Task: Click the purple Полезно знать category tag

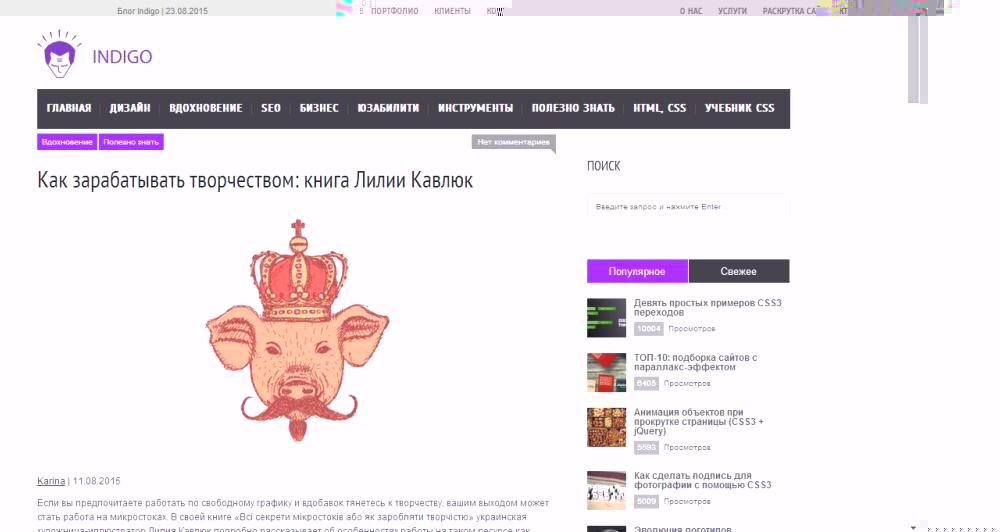Action: (x=131, y=142)
